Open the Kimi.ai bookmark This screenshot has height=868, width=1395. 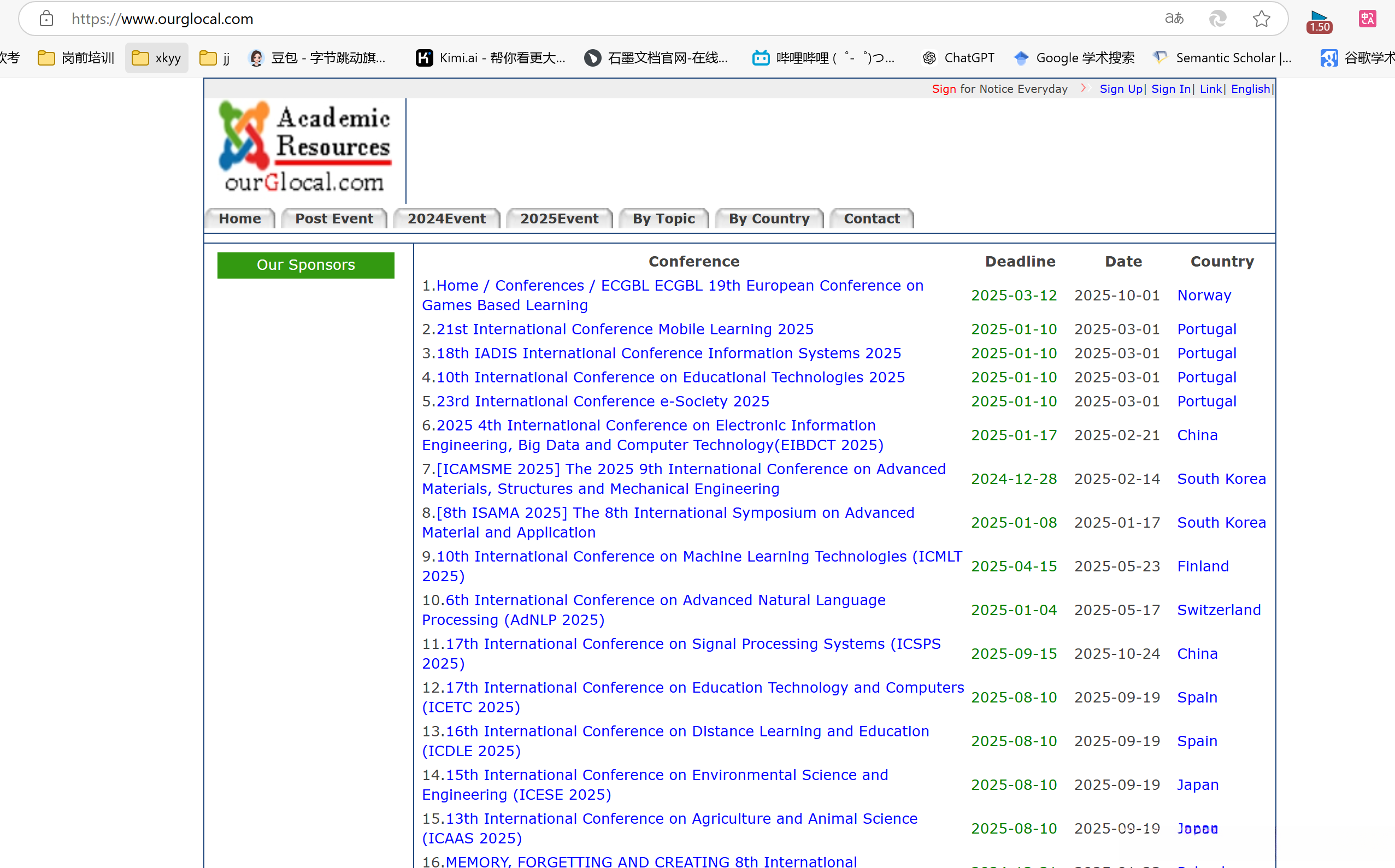tap(490, 58)
